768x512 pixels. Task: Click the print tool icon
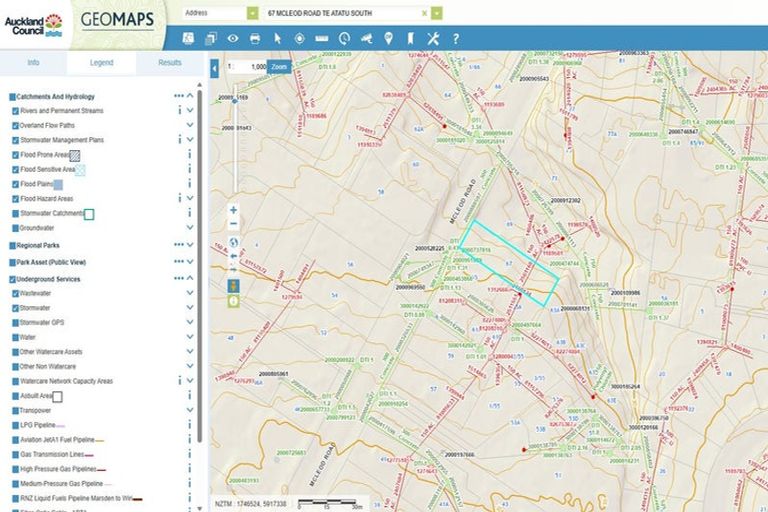pos(254,38)
